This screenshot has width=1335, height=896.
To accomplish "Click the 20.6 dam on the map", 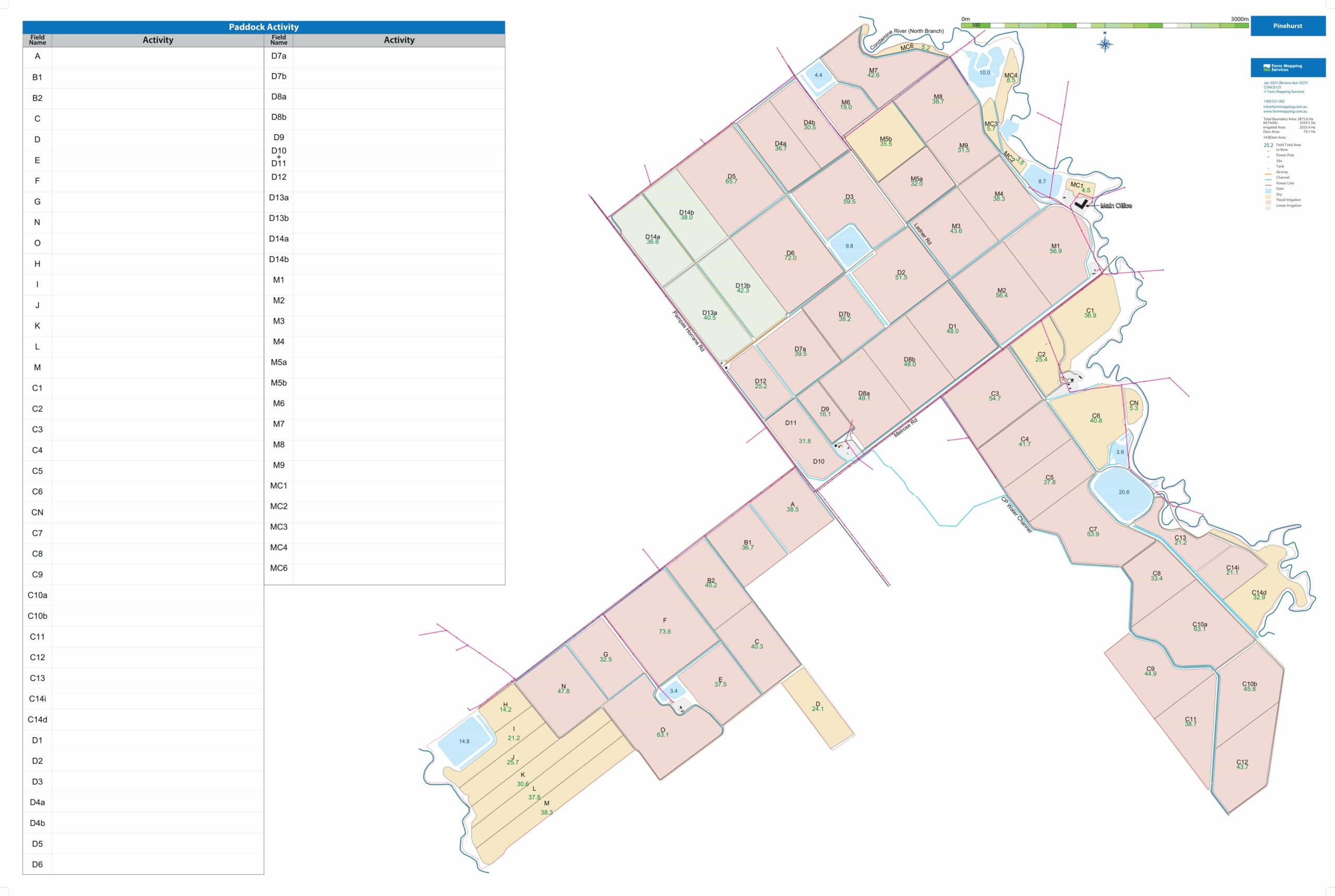I will coord(1124,492).
